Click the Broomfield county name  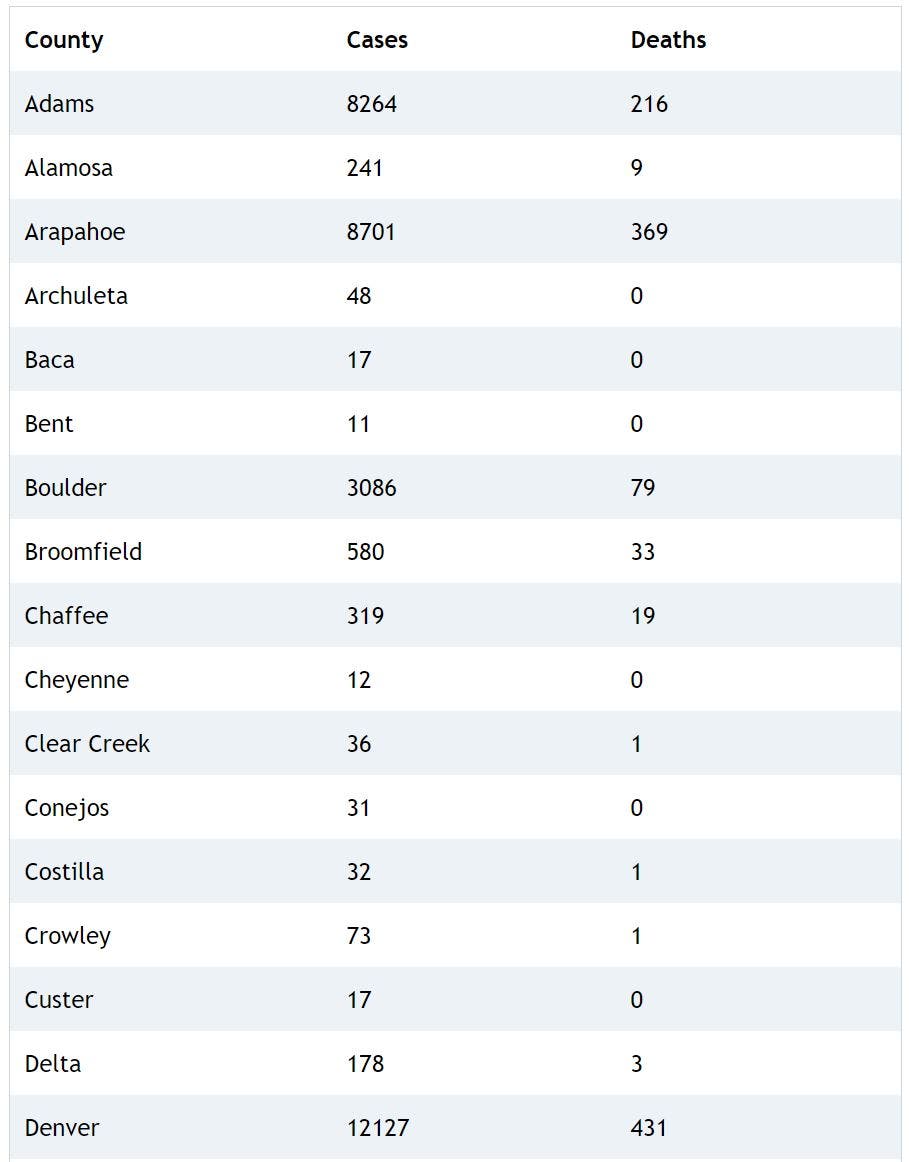point(83,552)
